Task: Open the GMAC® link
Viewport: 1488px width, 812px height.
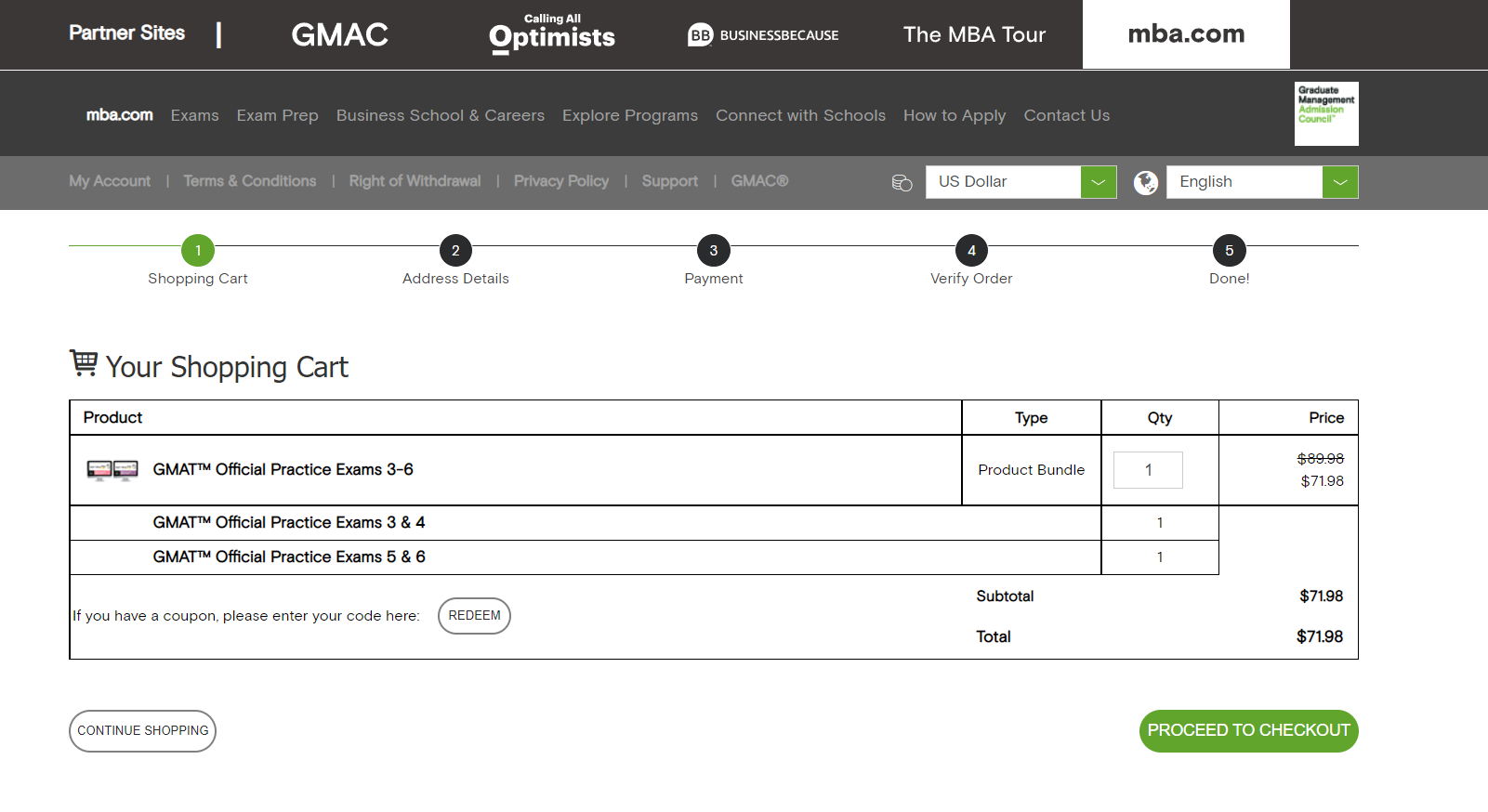Action: [759, 181]
